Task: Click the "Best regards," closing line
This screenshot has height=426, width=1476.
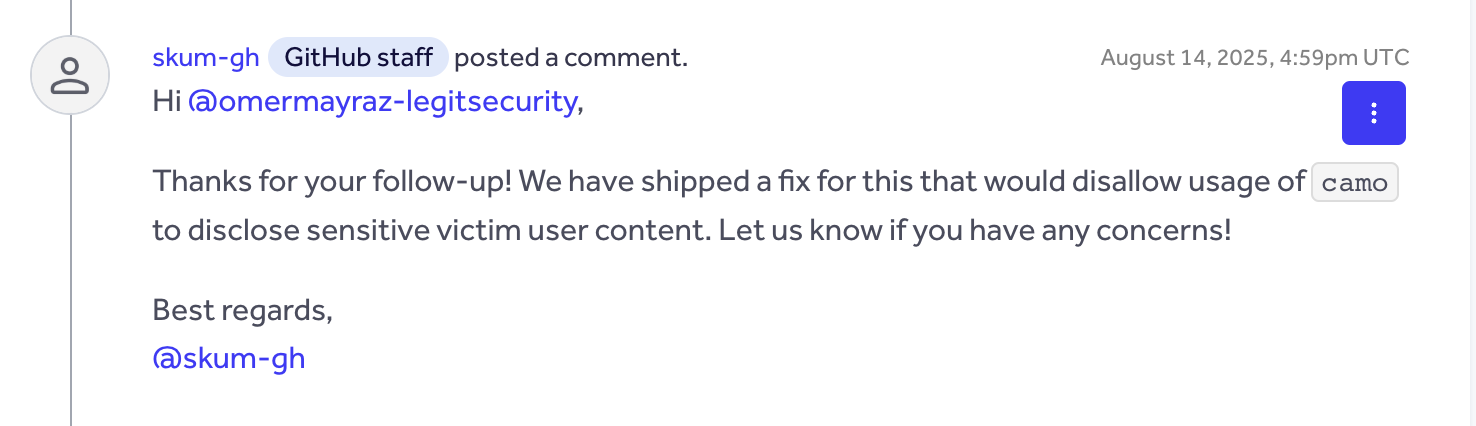Action: click(242, 310)
